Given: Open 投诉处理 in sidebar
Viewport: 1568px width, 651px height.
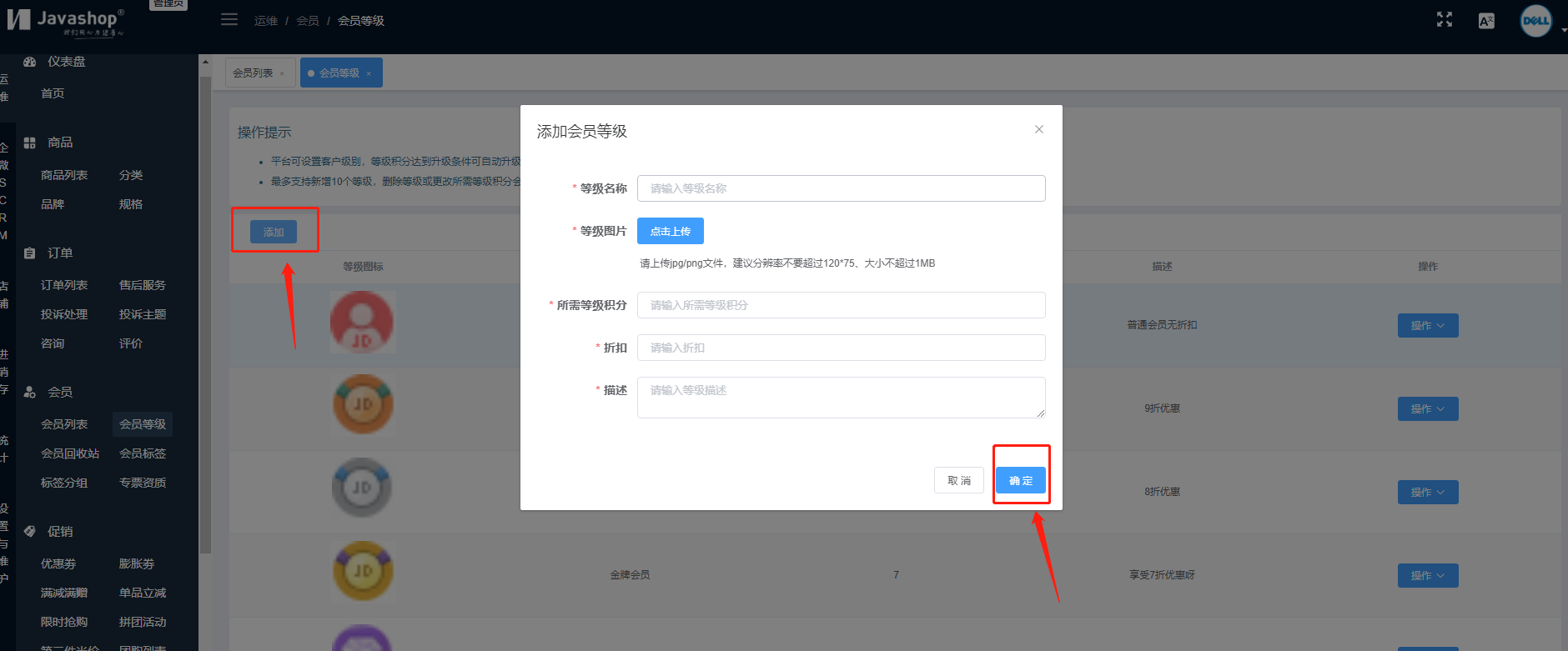Looking at the screenshot, I should [x=64, y=314].
